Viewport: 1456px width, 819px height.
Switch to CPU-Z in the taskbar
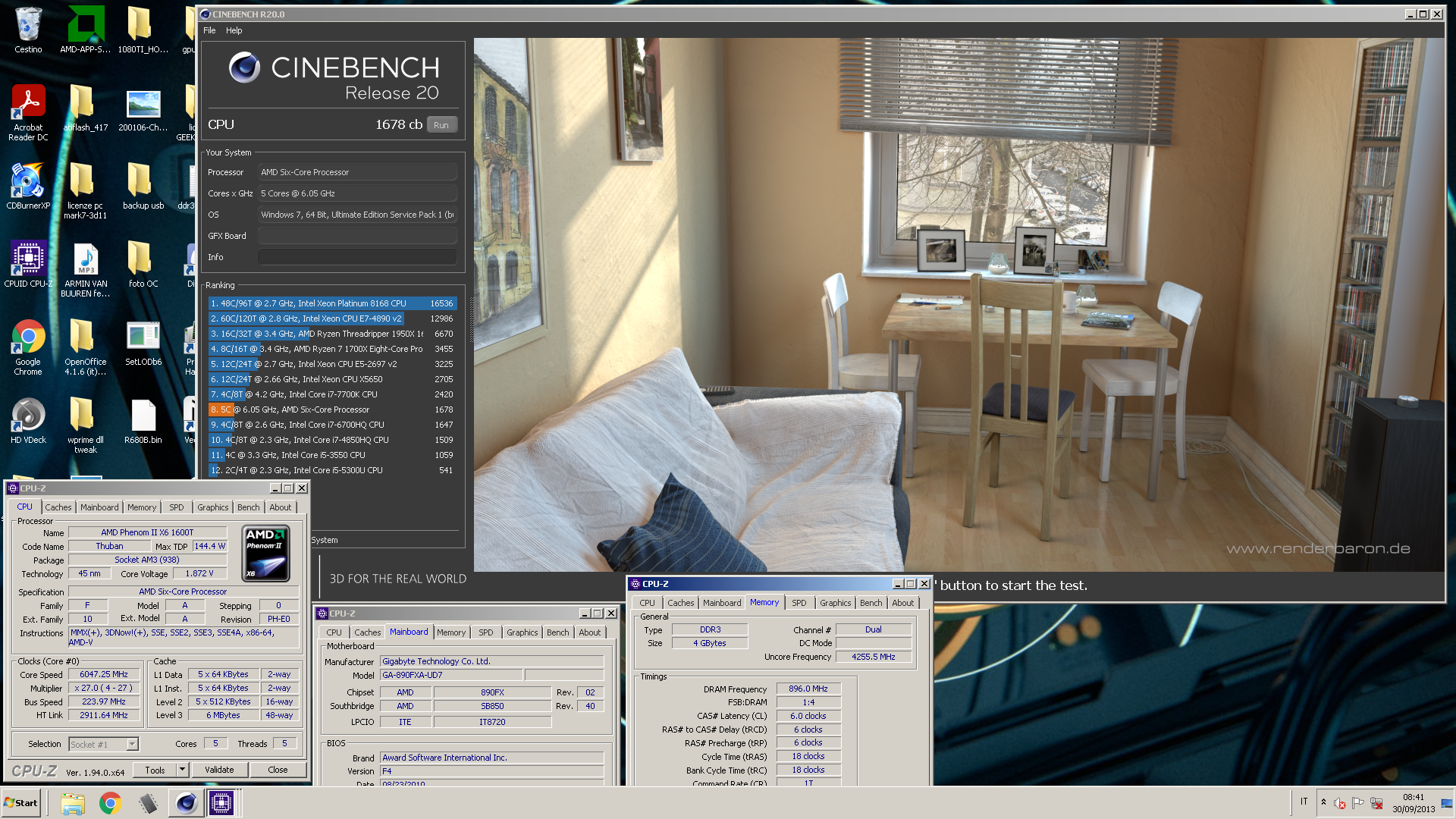tap(221, 803)
